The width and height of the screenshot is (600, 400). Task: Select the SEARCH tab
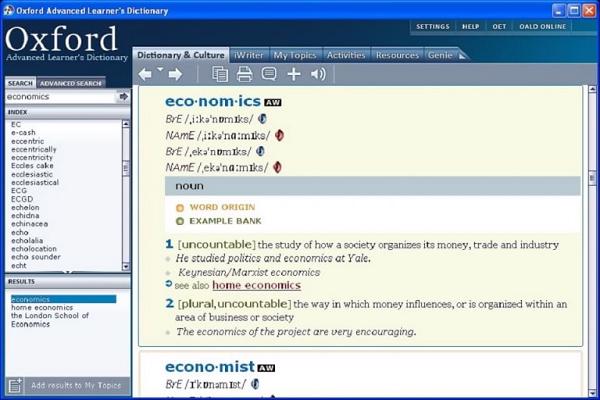(x=20, y=83)
